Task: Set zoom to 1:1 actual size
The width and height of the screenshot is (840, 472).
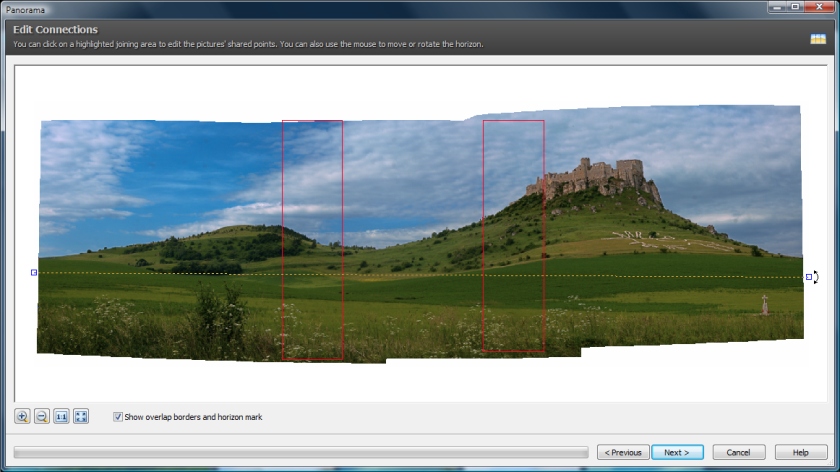Action: [61, 416]
